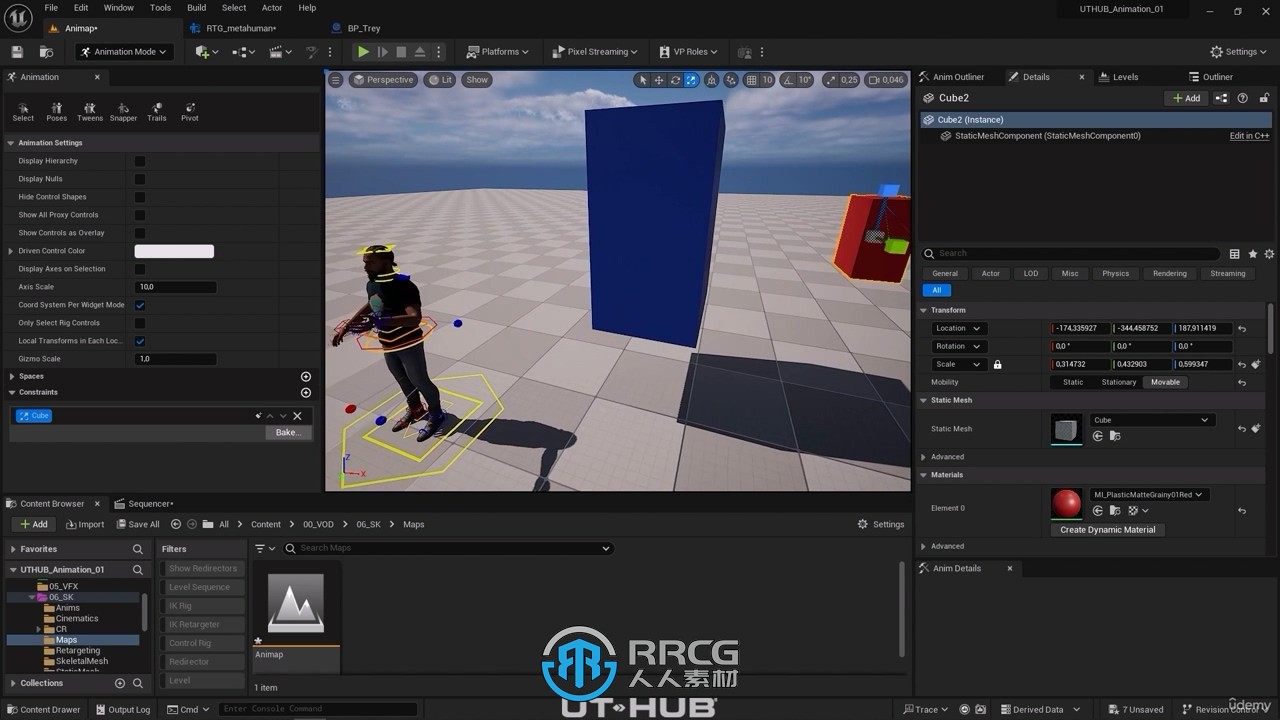Viewport: 1280px width, 720px height.
Task: Toggle the Scale lock icon in Transform
Action: pyautogui.click(x=997, y=364)
